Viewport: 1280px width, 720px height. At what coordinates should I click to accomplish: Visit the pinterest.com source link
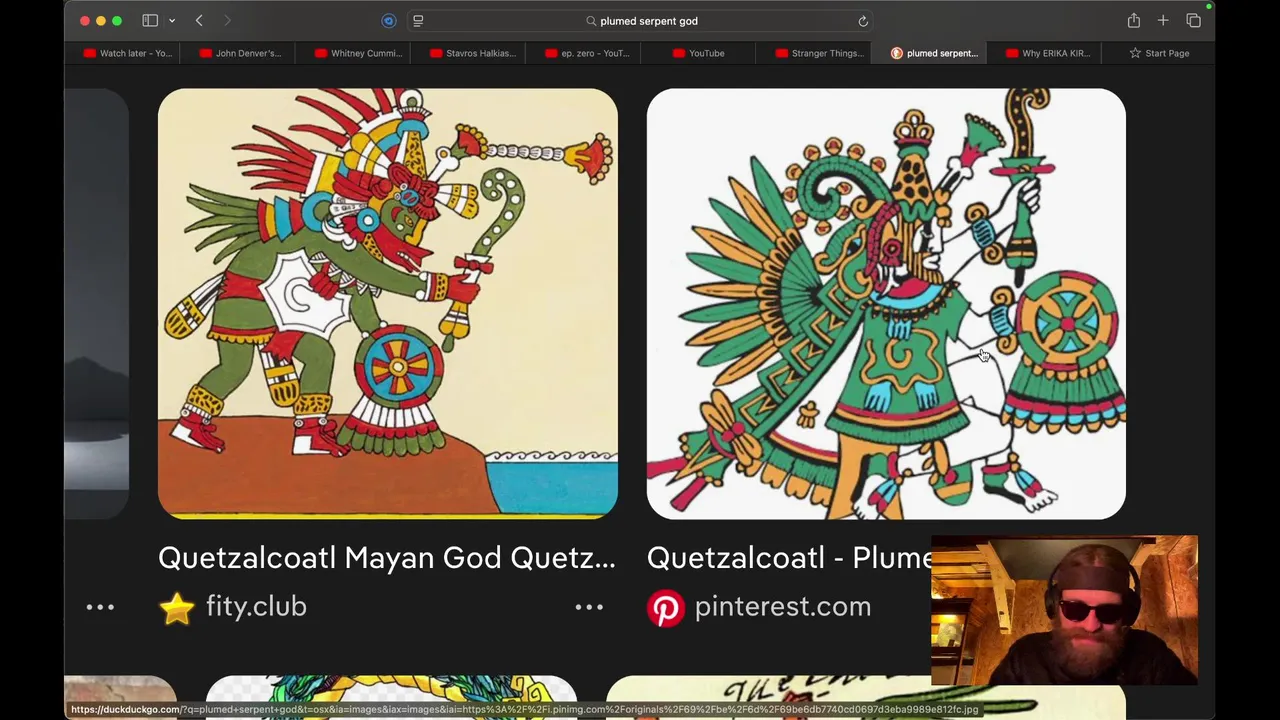click(x=782, y=607)
